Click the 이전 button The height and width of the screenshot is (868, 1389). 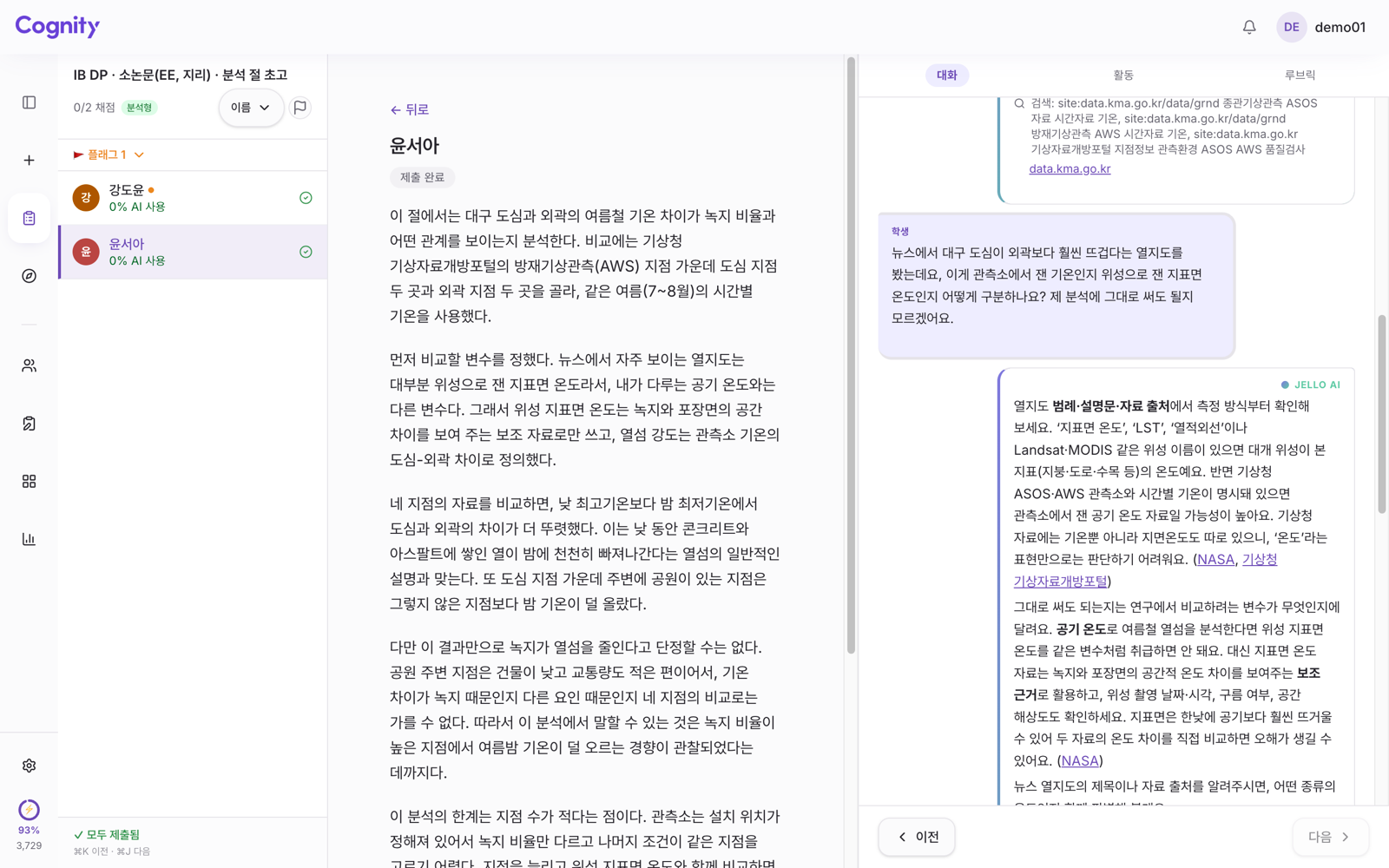(917, 837)
